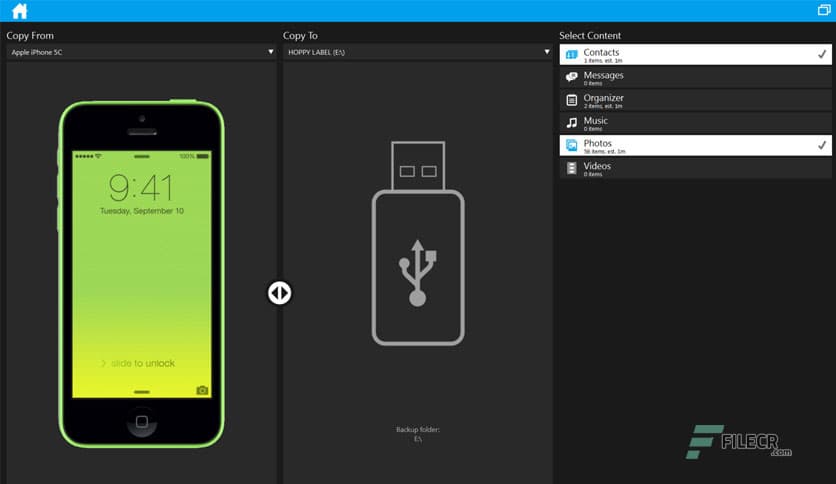Uncheck the Contacts checkmark
This screenshot has height=484, width=836.
point(822,54)
